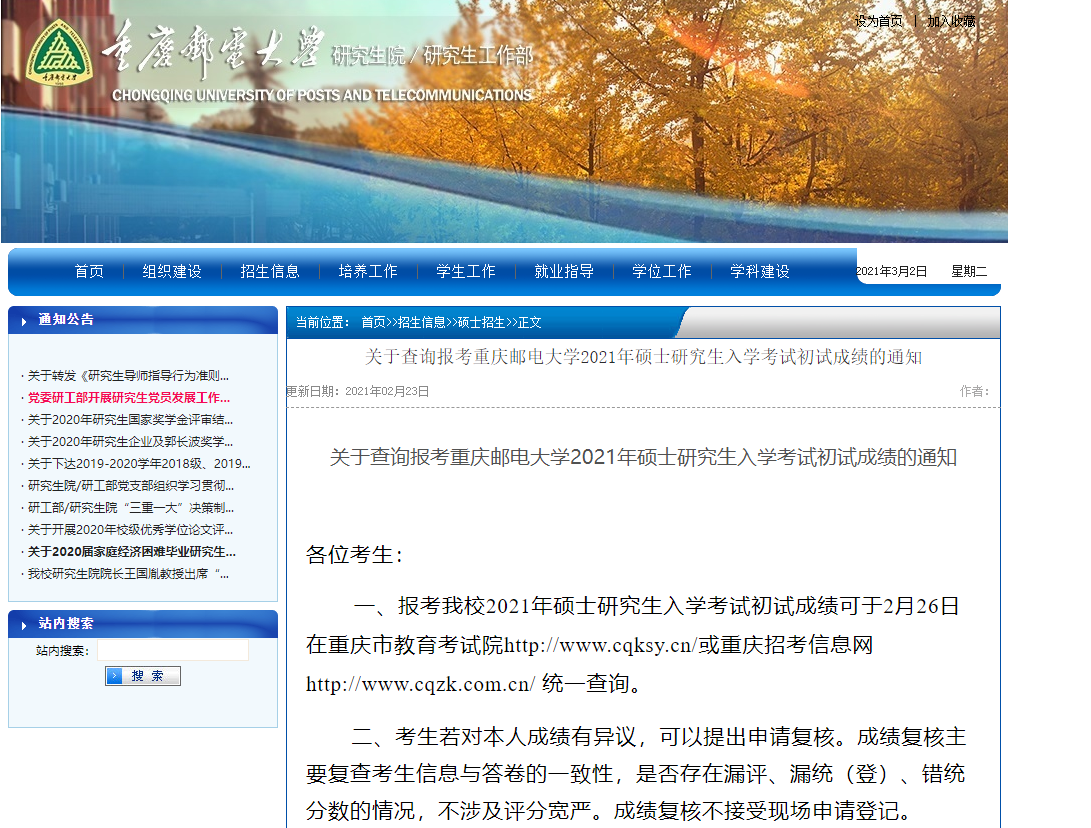Image resolution: width=1091 pixels, height=828 pixels.
Task: Open notice 关于下达2019-2020学年2018级
Action: coord(139,463)
